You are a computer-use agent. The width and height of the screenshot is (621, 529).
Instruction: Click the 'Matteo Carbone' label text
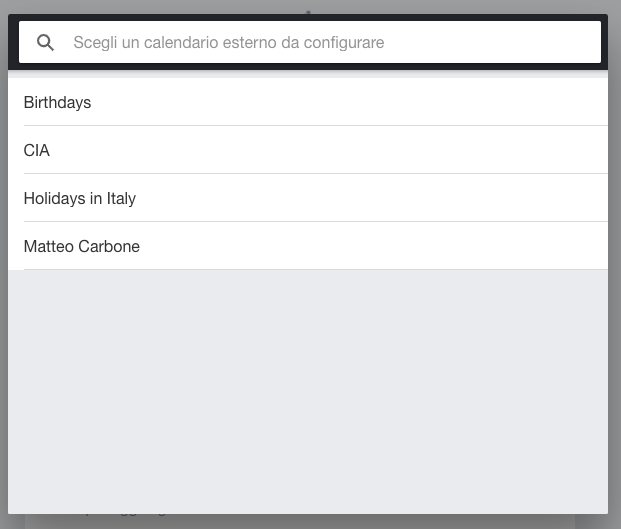coord(82,246)
